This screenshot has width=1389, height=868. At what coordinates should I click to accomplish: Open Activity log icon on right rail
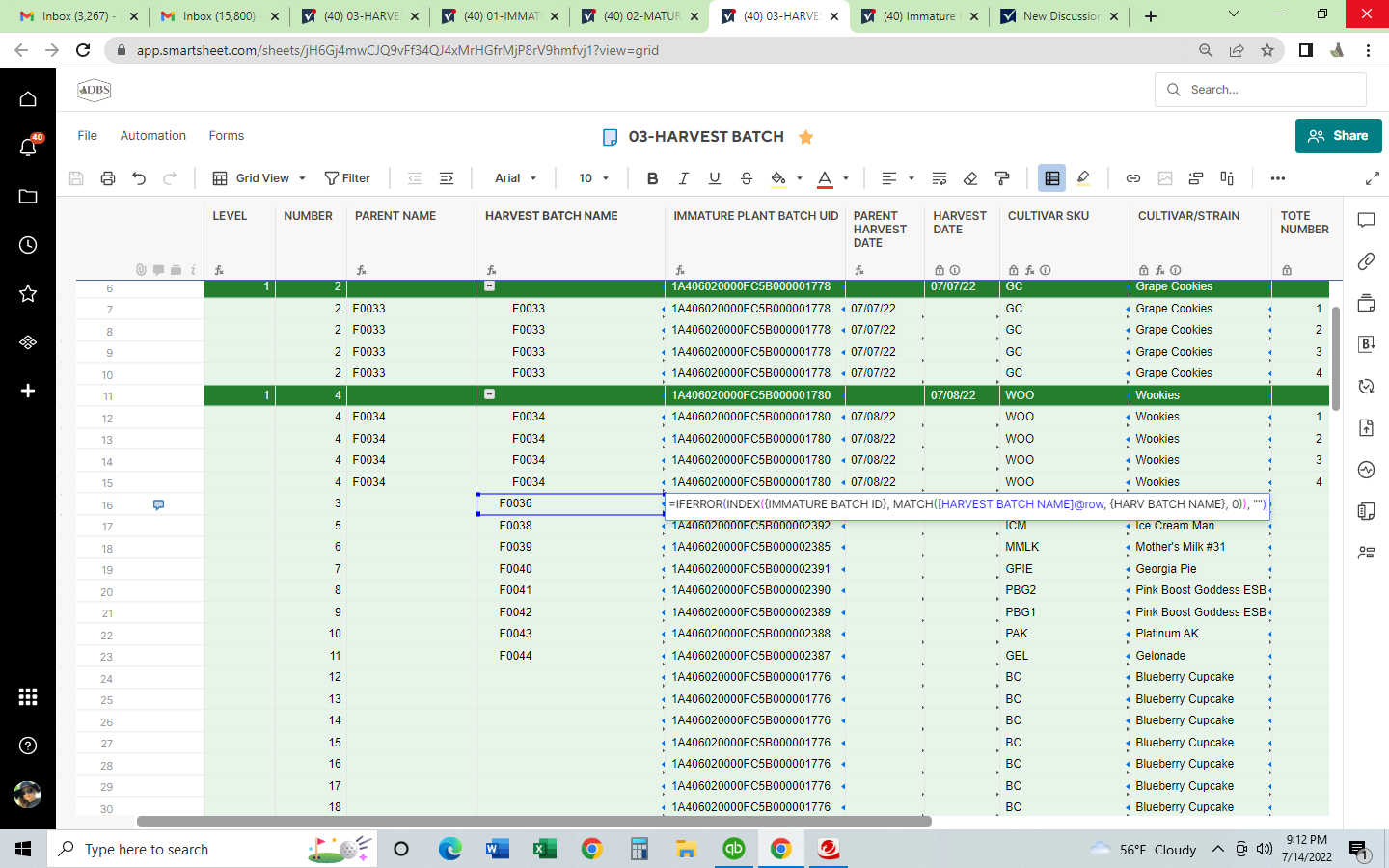(1366, 470)
